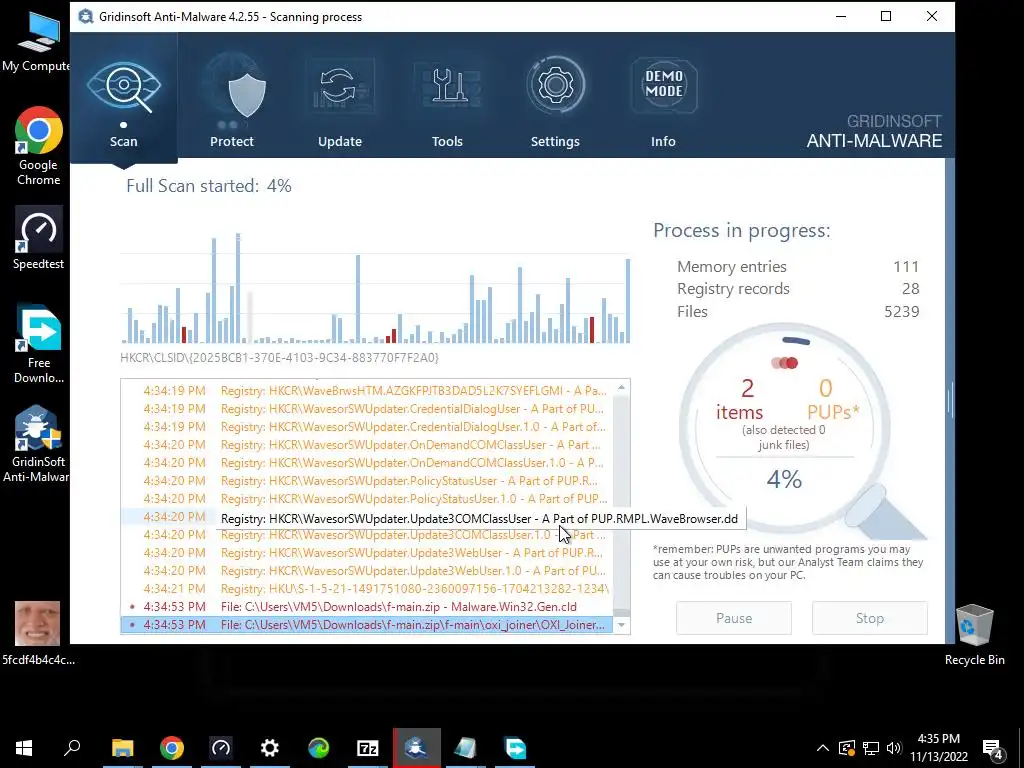
Task: Select the PolicyStatusUser.1.0 log row
Action: tap(366, 498)
